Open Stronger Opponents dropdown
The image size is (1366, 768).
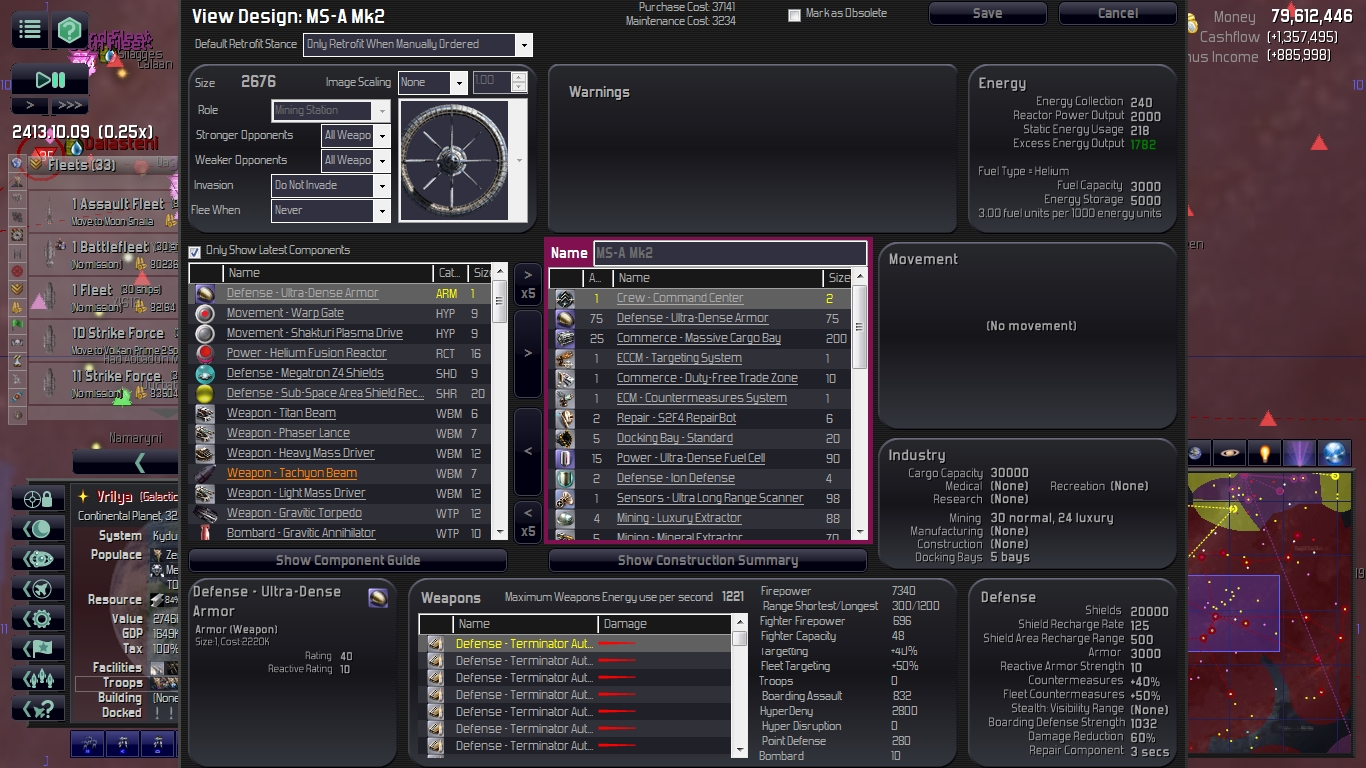point(355,135)
